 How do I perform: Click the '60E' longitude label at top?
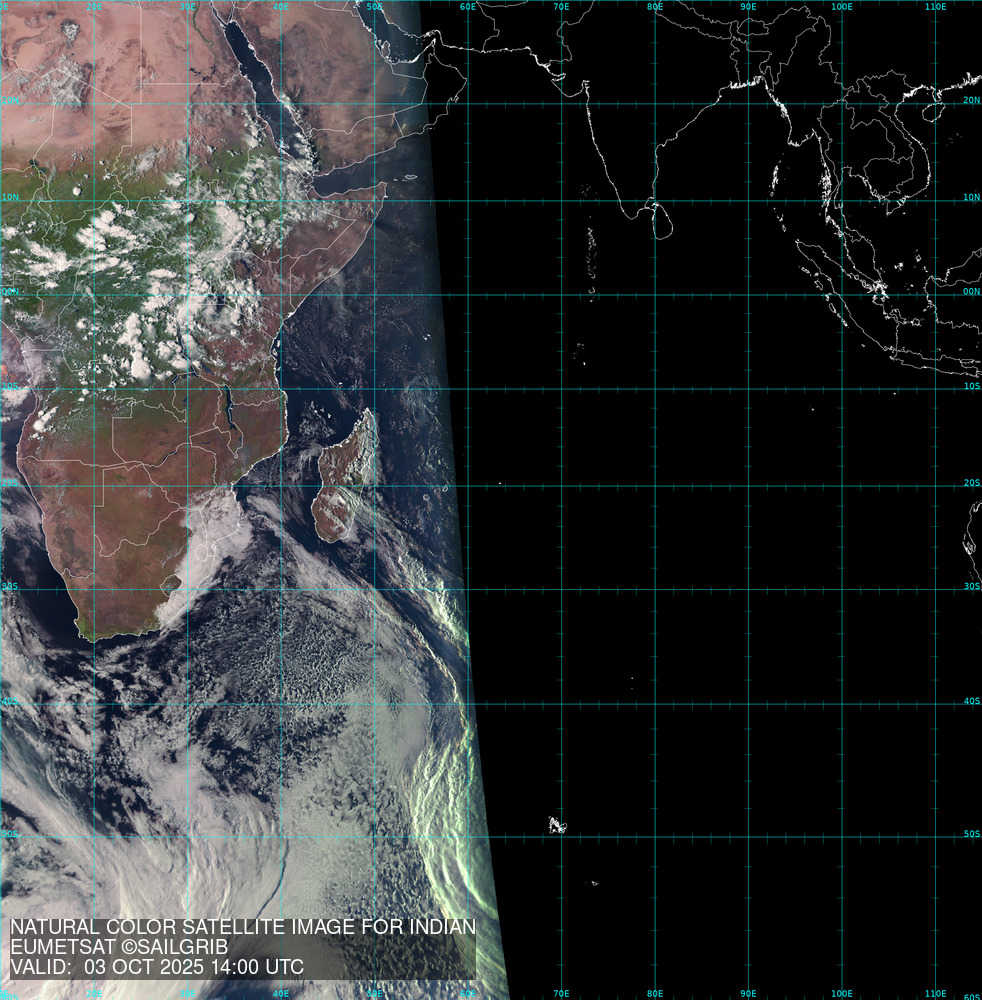(468, 7)
